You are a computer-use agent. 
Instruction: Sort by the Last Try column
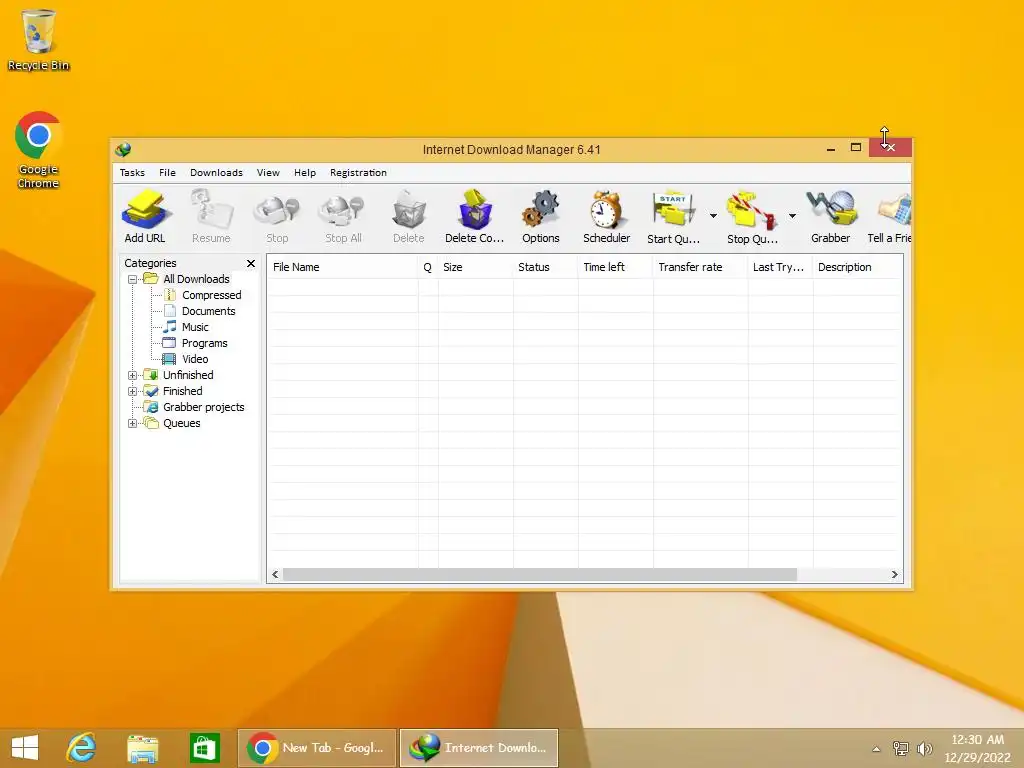click(780, 267)
